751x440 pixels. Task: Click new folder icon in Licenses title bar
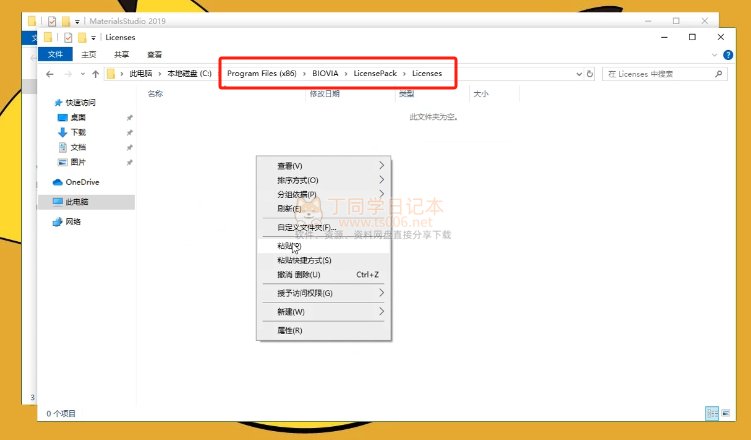(x=82, y=37)
